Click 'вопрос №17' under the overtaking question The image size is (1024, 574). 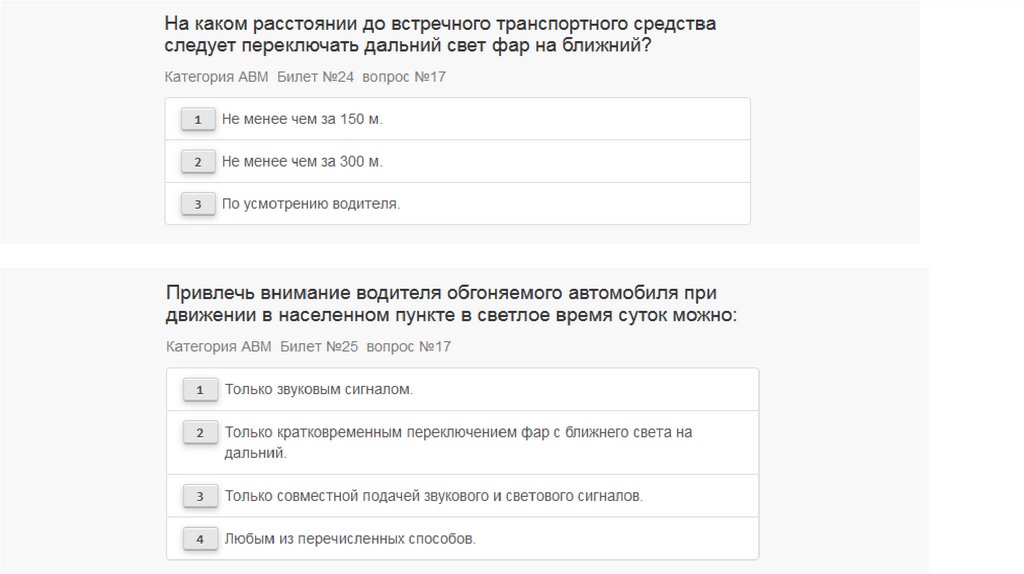[x=408, y=347]
